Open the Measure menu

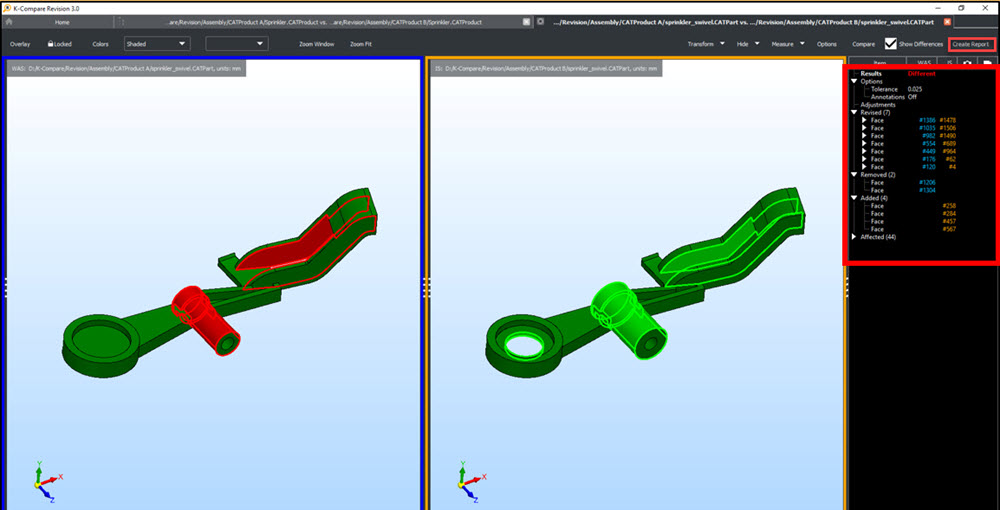tap(786, 44)
